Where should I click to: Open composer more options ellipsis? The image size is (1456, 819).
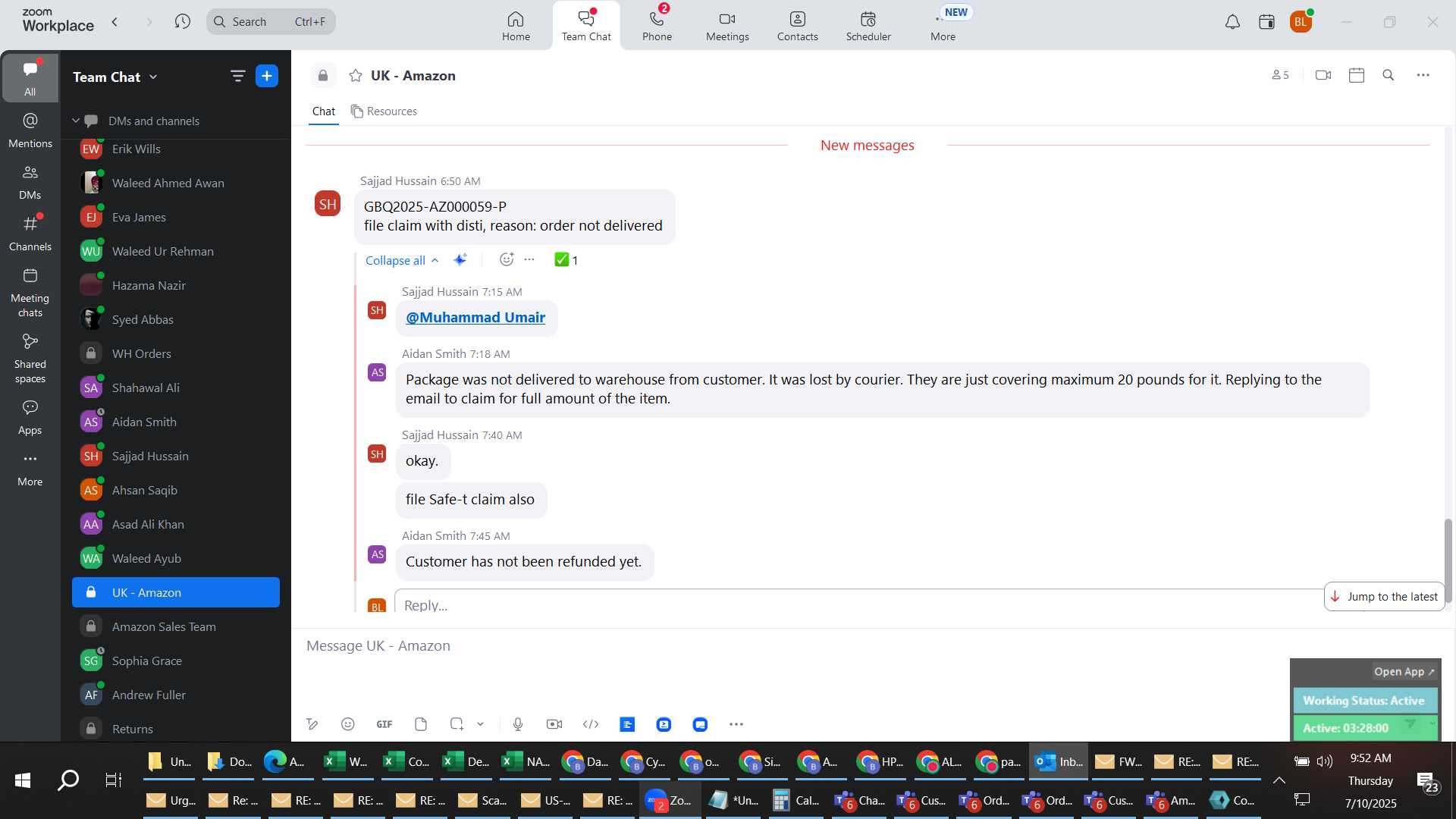coord(736,724)
